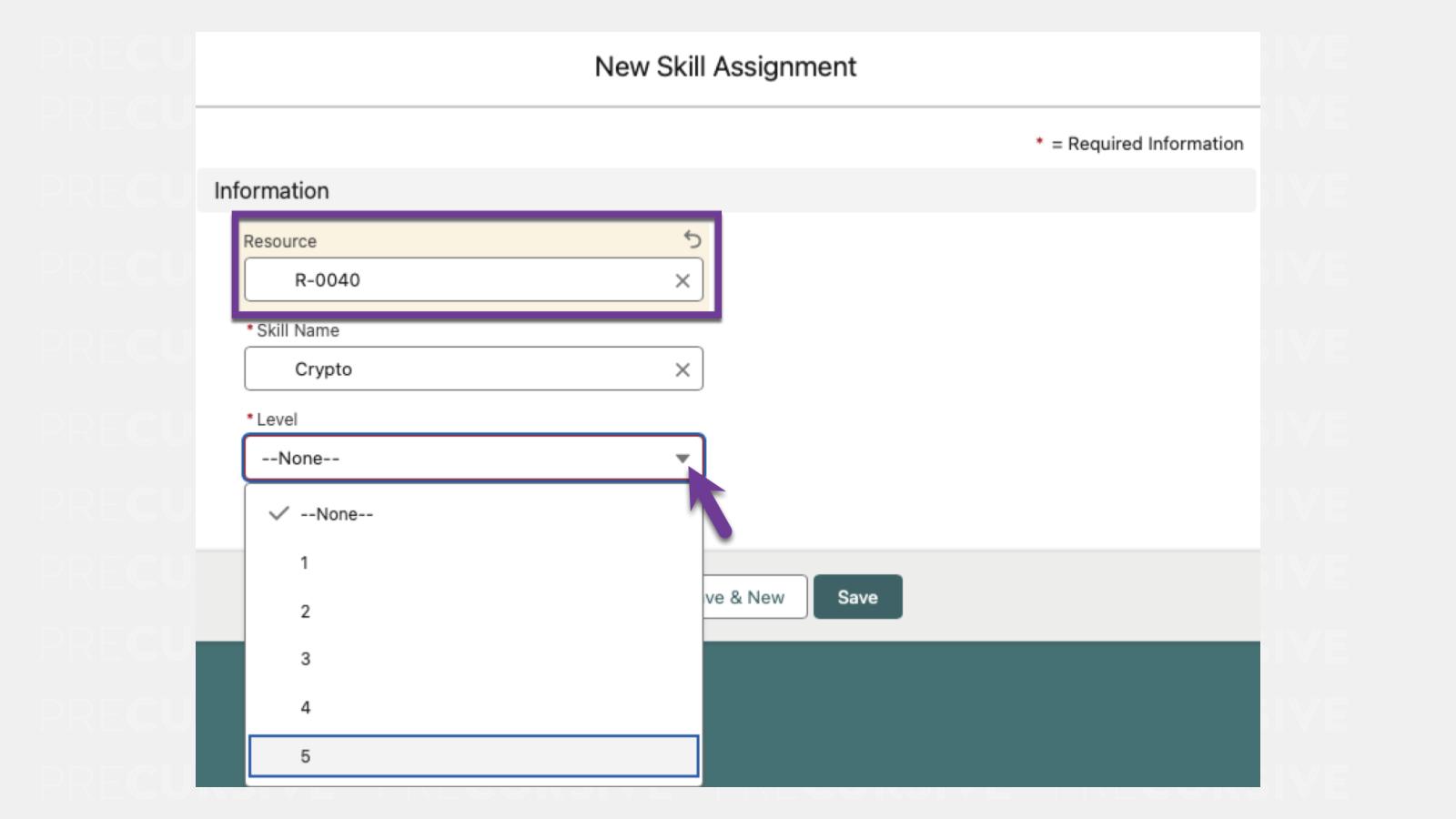Clear the R-0040 resource value with X
Image resolution: width=1456 pixels, height=819 pixels.
[x=682, y=281]
